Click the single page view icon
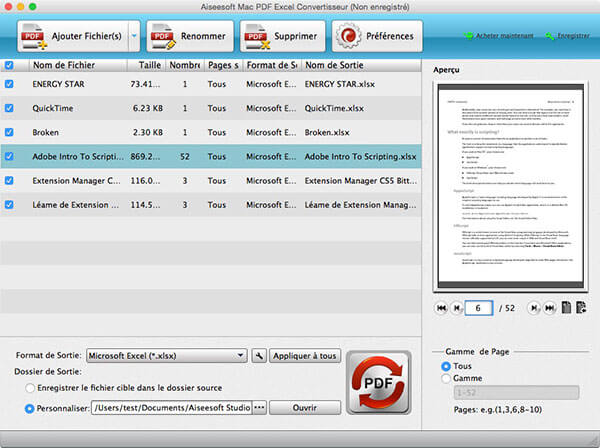The width and height of the screenshot is (600, 448). [x=566, y=308]
